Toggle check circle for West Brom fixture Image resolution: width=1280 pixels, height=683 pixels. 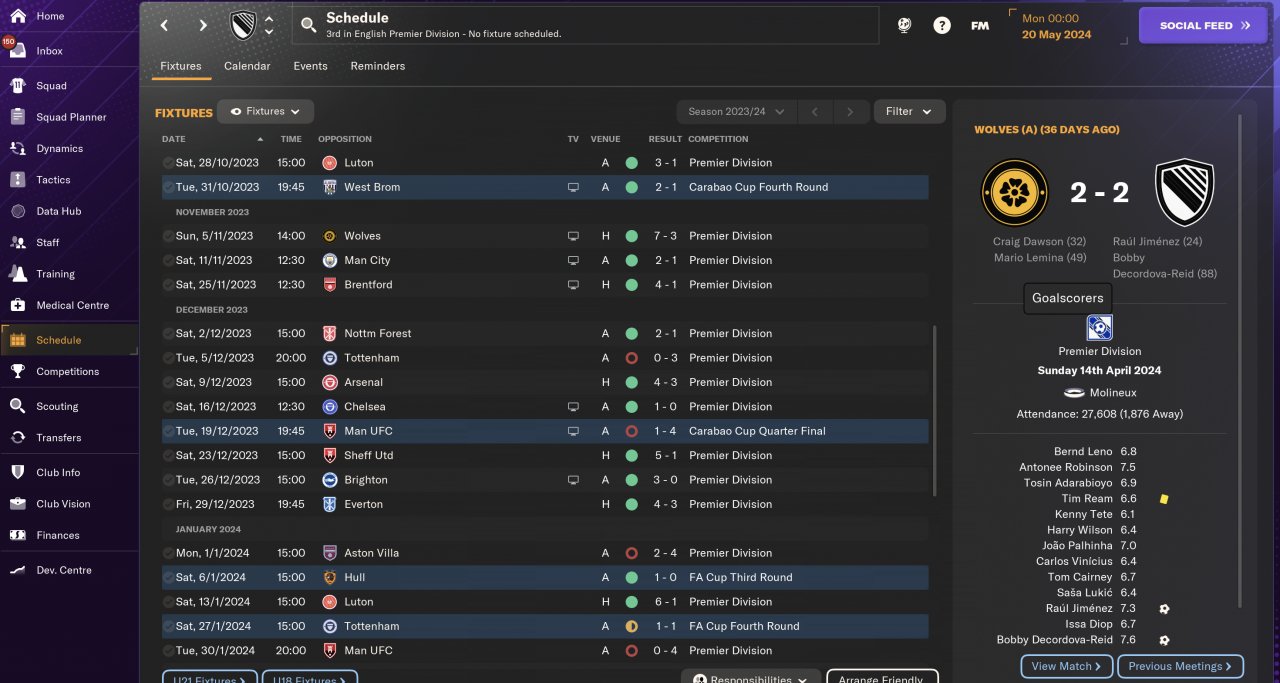point(168,187)
